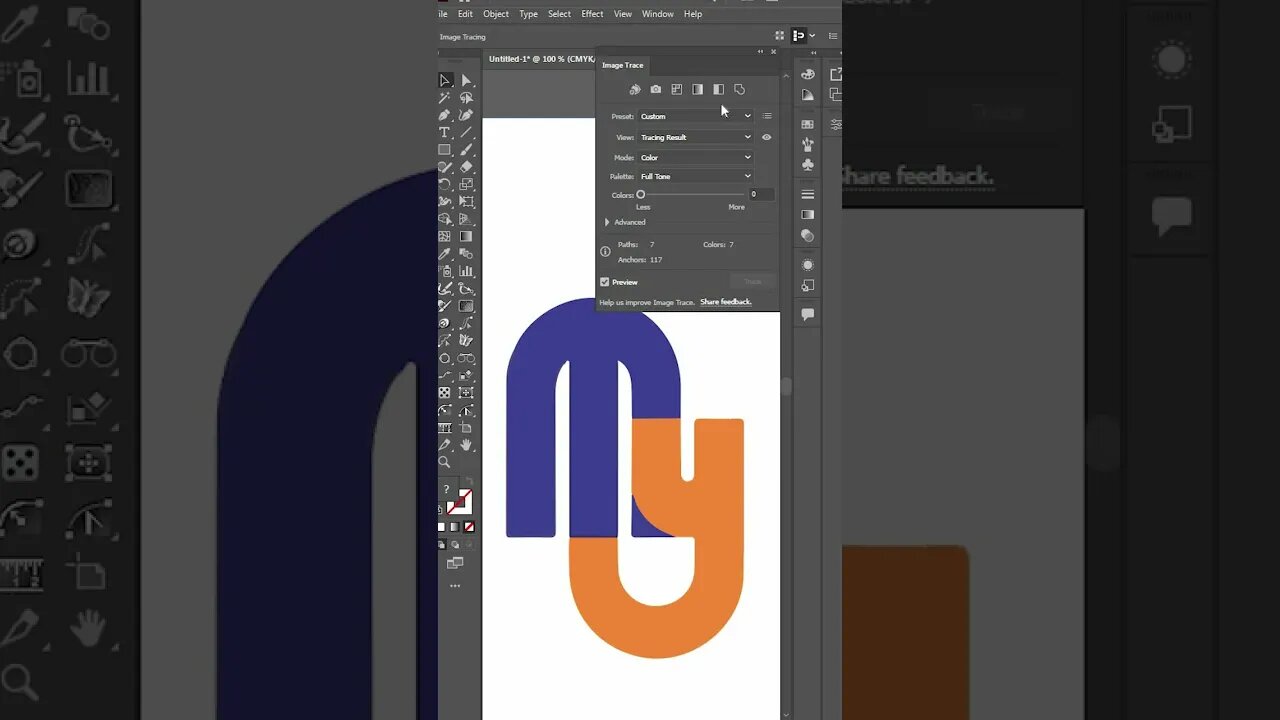This screenshot has width=1280, height=720.
Task: Open the Effect menu
Action: click(592, 14)
